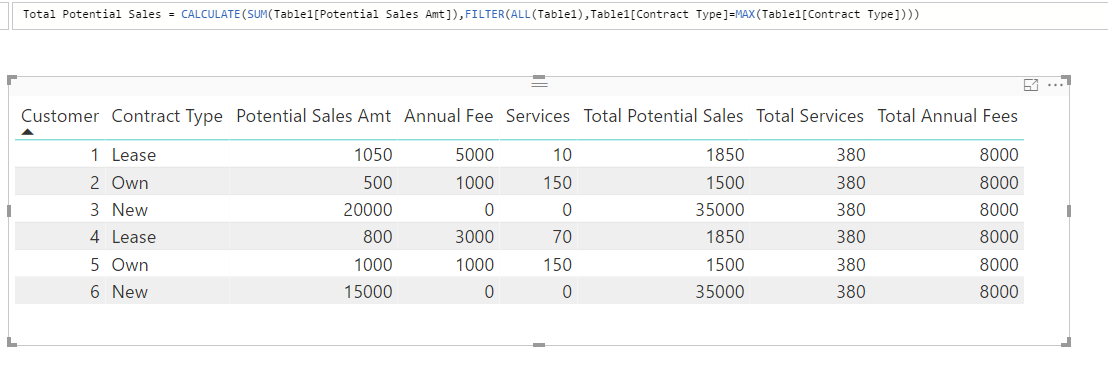Click the bottom-center resize handle of visual
Viewport: 1108px width, 373px height.
click(539, 345)
